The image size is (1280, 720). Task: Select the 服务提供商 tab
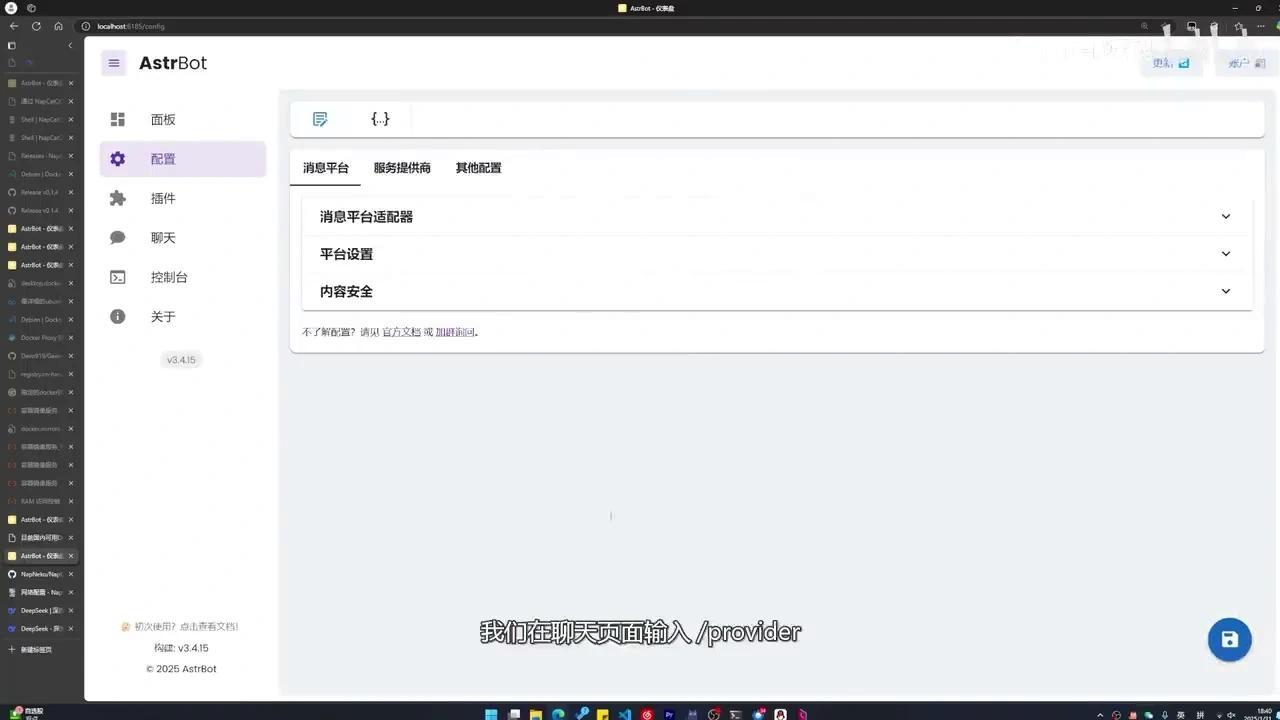[x=402, y=168]
